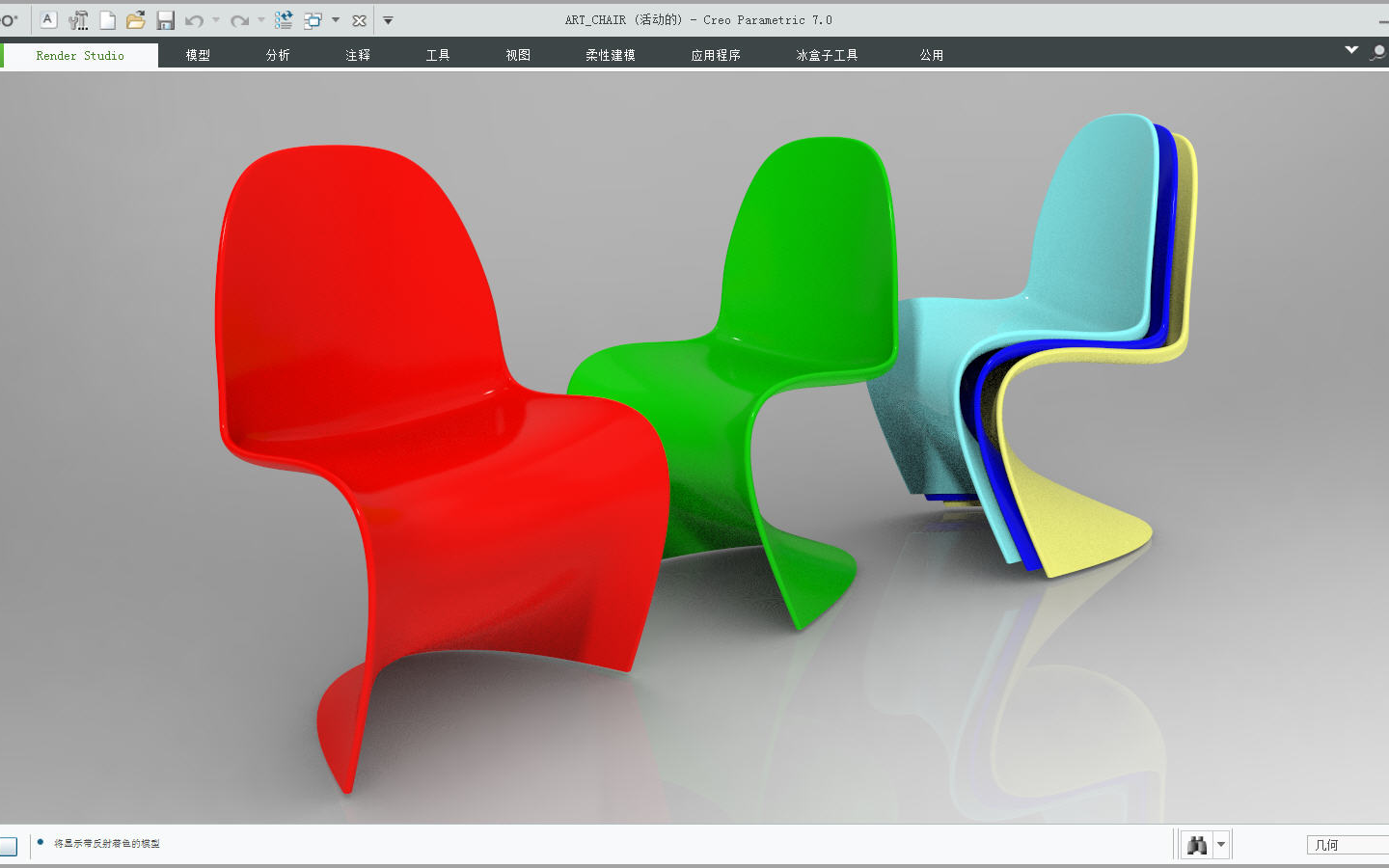Click the 'A' icon in quick access toolbar
The width and height of the screenshot is (1389, 868).
(x=48, y=19)
